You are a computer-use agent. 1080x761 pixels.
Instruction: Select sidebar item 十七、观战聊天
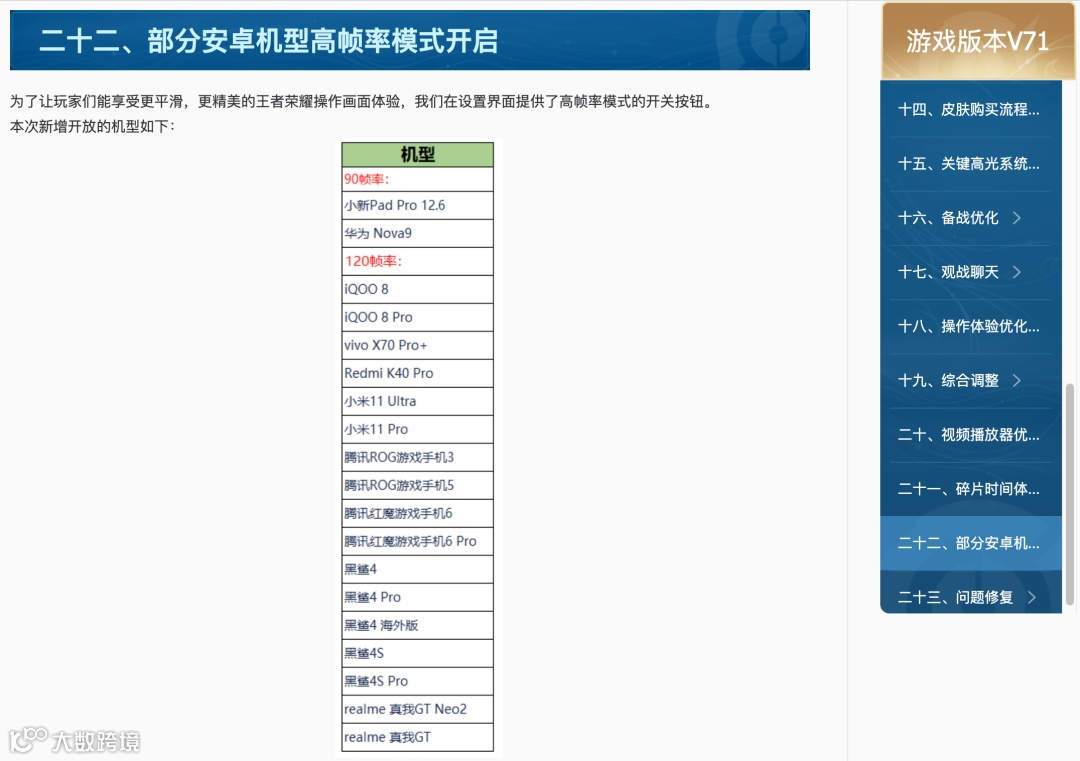(970, 272)
